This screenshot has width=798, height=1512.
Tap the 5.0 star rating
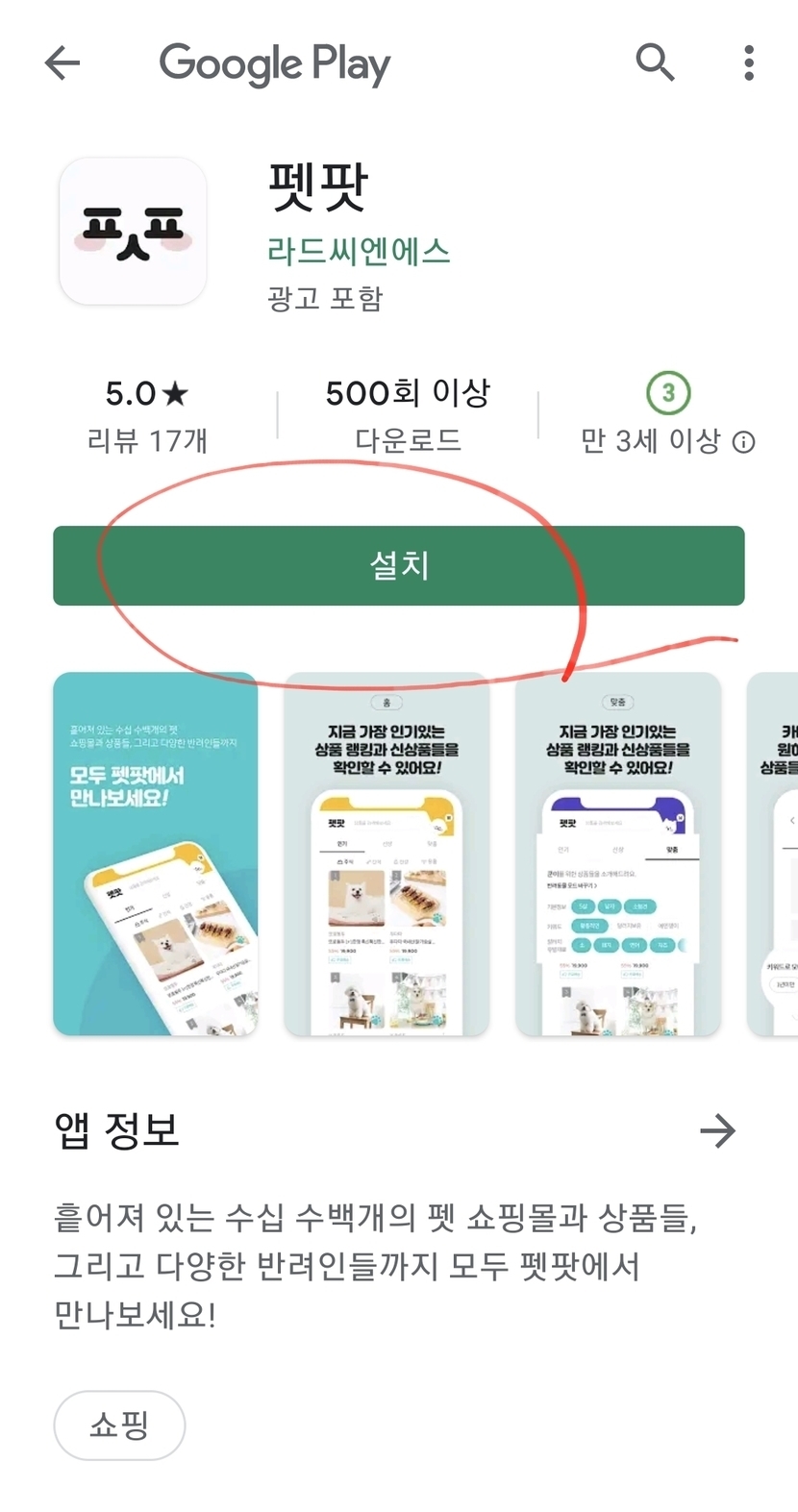147,393
